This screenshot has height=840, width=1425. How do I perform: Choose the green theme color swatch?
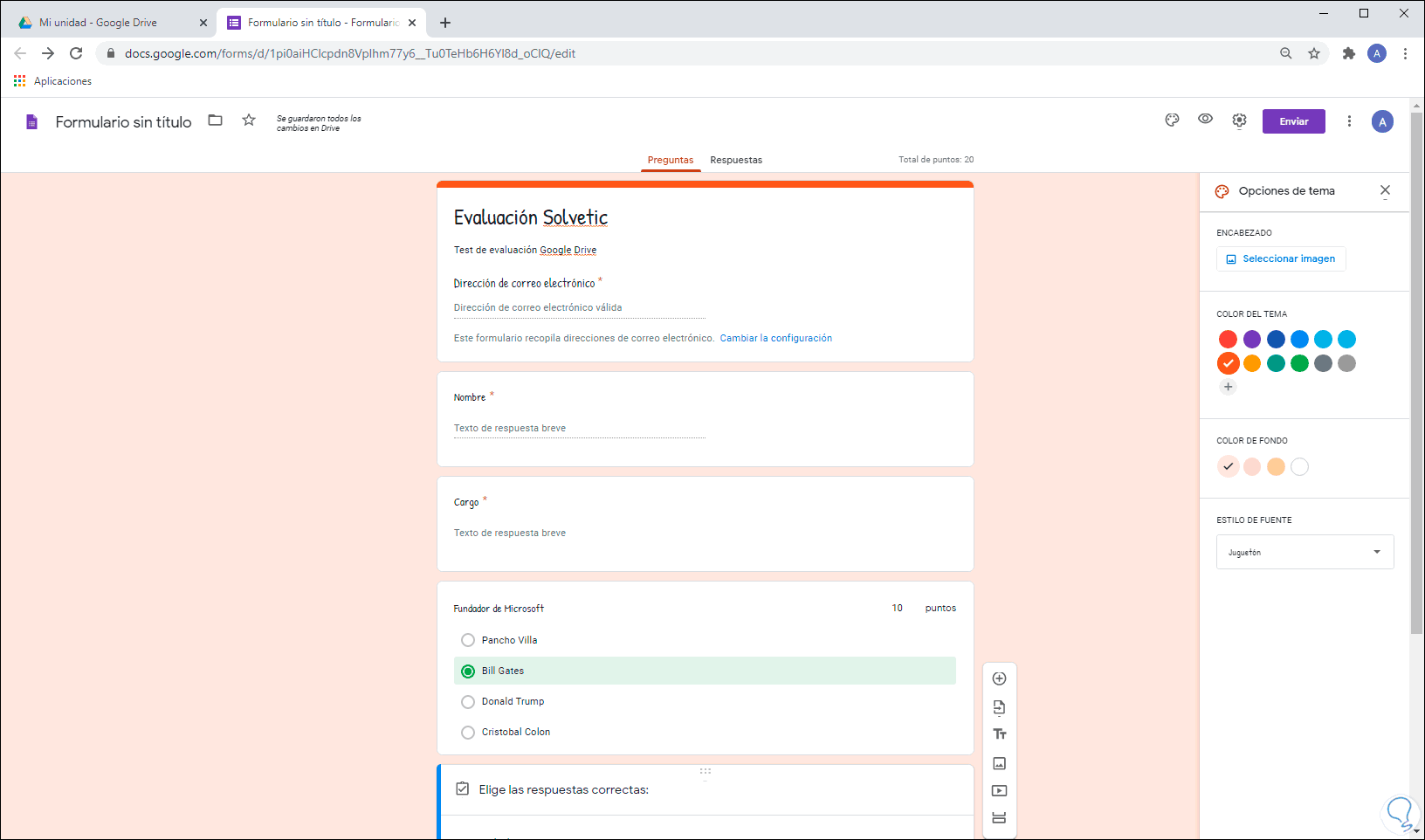pyautogui.click(x=1299, y=363)
